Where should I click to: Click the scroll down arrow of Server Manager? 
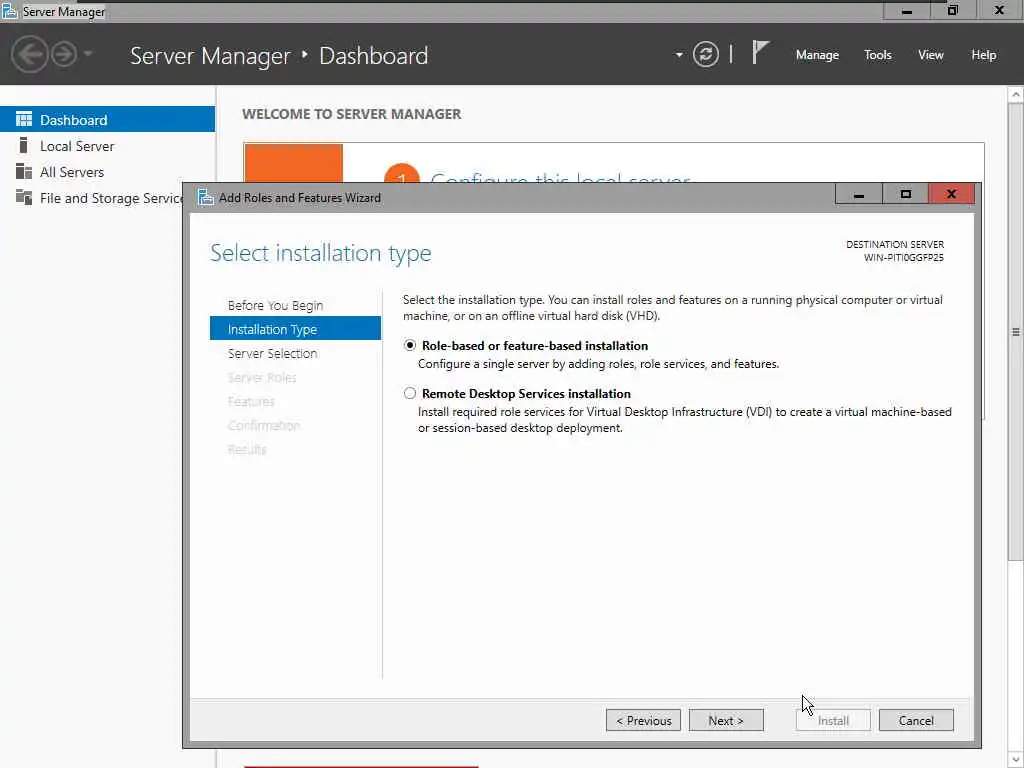(x=1016, y=760)
